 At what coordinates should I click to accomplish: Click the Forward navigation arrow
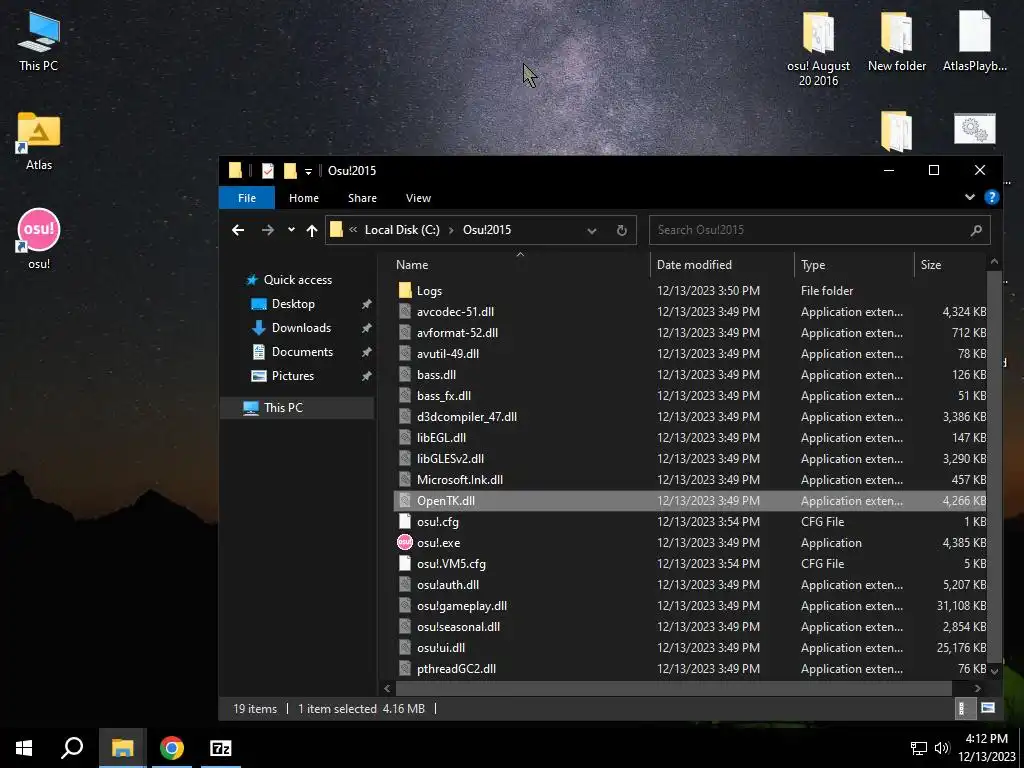[268, 230]
